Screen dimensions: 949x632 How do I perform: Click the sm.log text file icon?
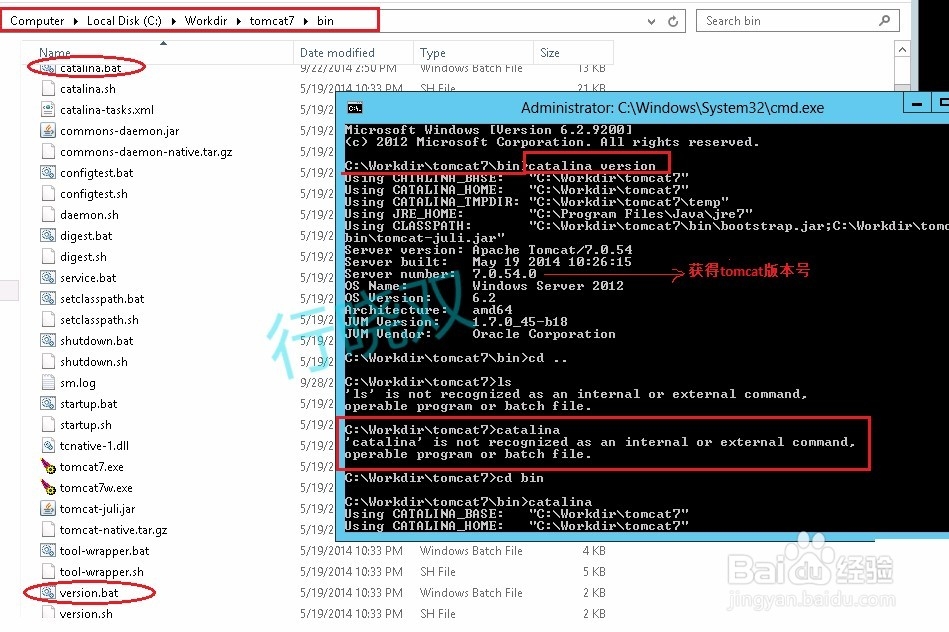coord(48,383)
